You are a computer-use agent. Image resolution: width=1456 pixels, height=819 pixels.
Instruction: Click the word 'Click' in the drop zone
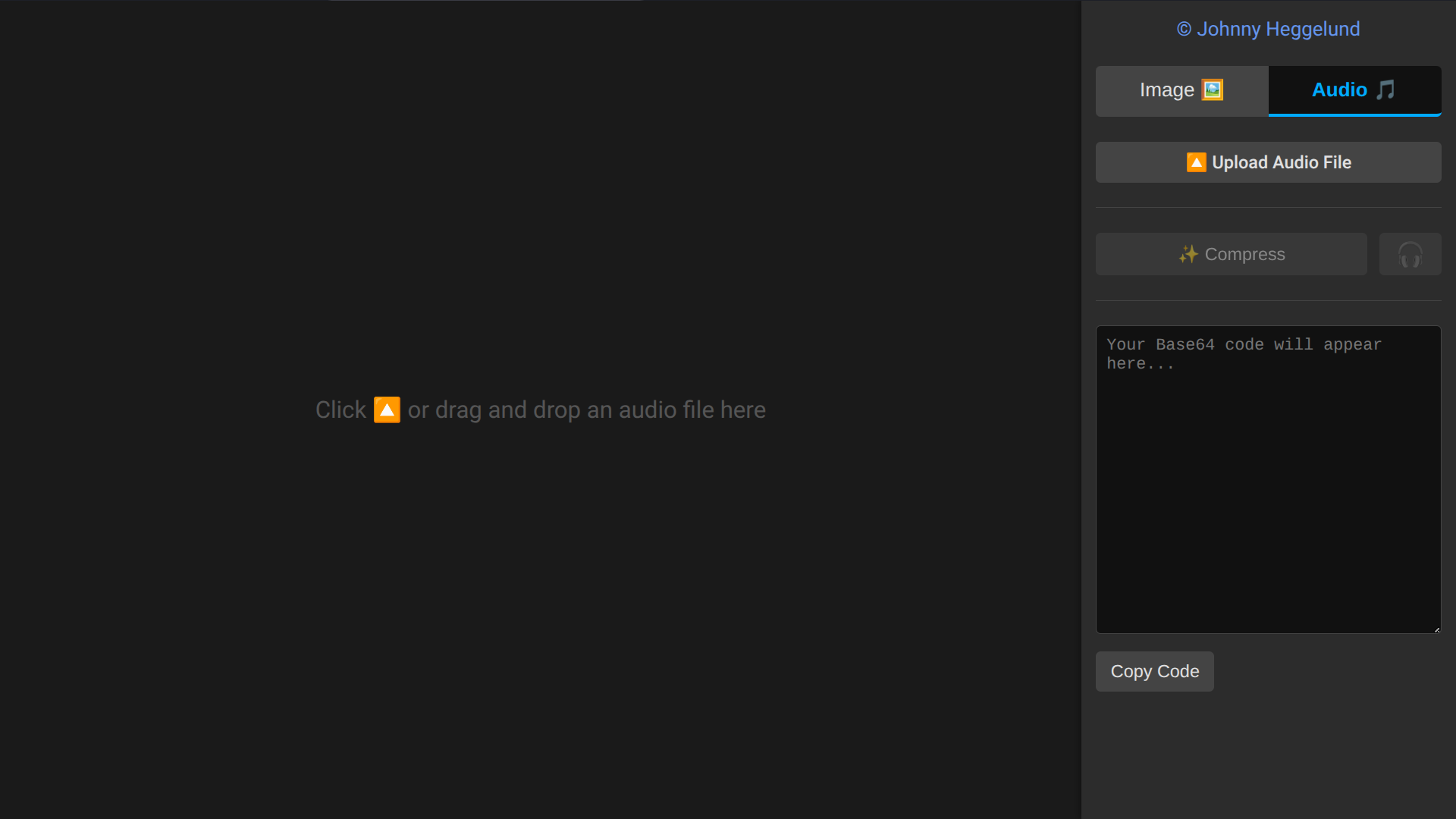tap(340, 409)
